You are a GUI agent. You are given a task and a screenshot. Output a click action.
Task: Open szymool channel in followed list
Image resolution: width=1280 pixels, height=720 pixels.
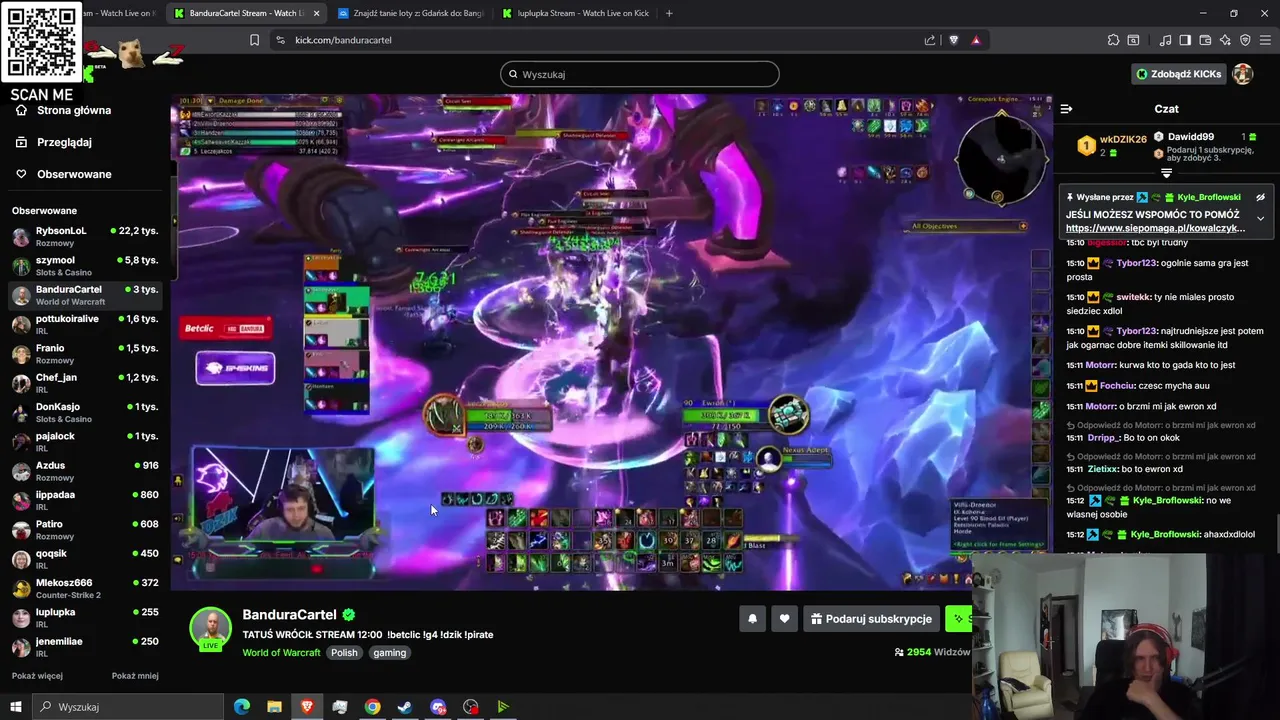(85, 265)
